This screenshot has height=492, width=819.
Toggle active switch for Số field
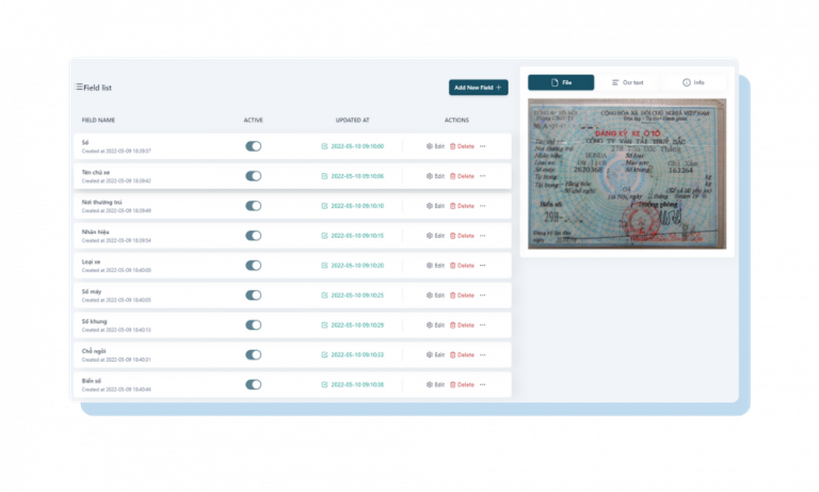(x=253, y=146)
